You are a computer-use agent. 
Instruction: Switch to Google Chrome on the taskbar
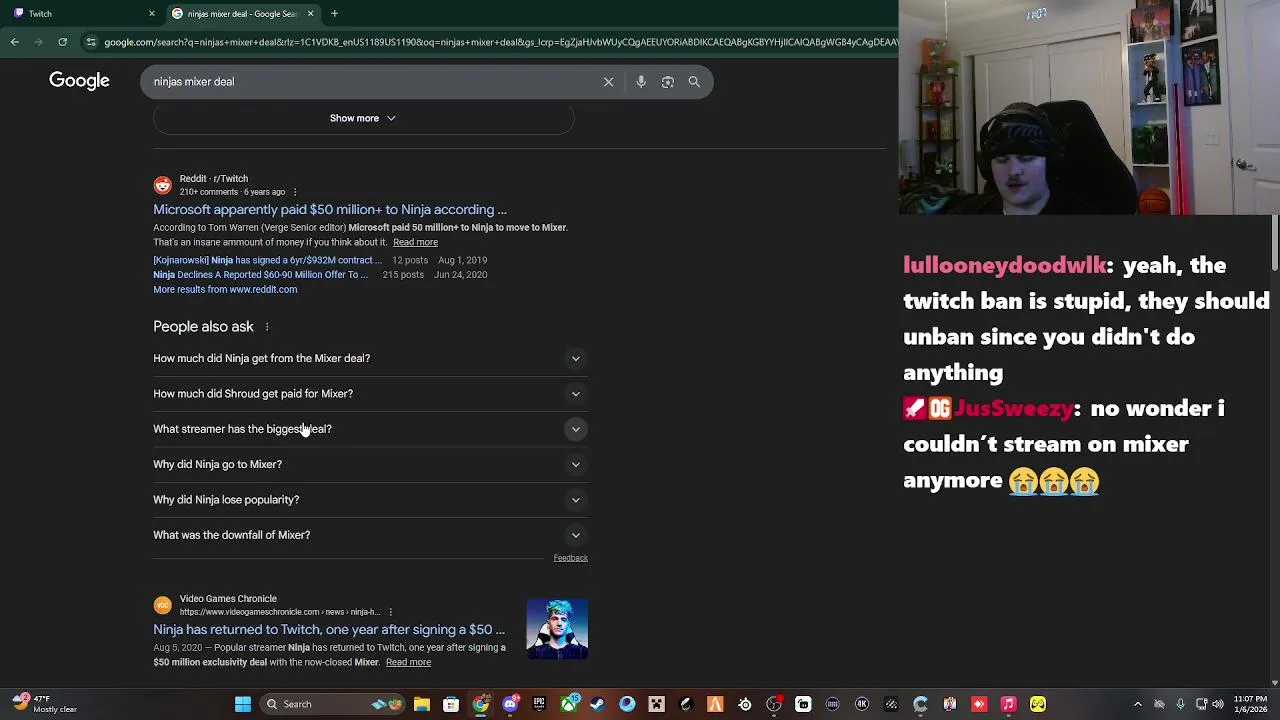tap(481, 704)
